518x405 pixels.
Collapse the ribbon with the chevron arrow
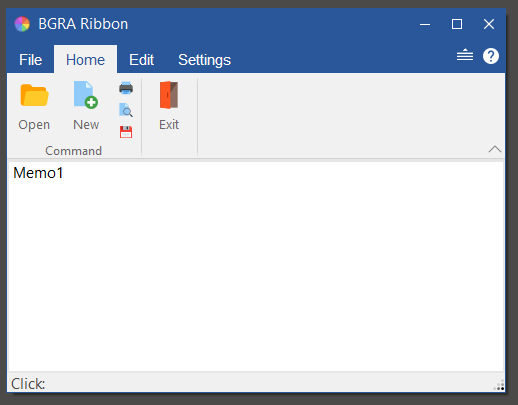tap(495, 149)
